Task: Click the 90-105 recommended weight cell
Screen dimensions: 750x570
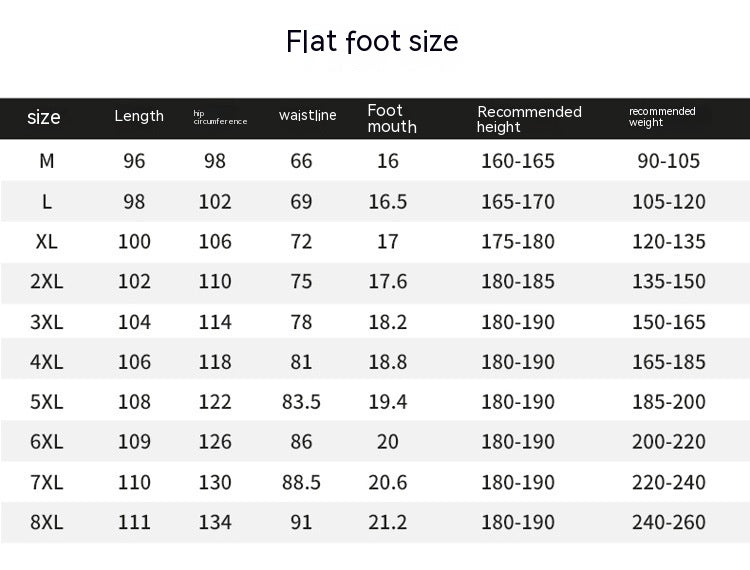Action: point(668,161)
